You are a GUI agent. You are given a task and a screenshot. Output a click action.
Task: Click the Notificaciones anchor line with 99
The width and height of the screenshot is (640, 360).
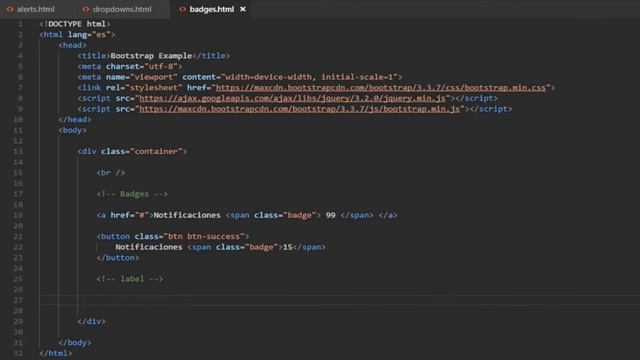pyautogui.click(x=247, y=215)
